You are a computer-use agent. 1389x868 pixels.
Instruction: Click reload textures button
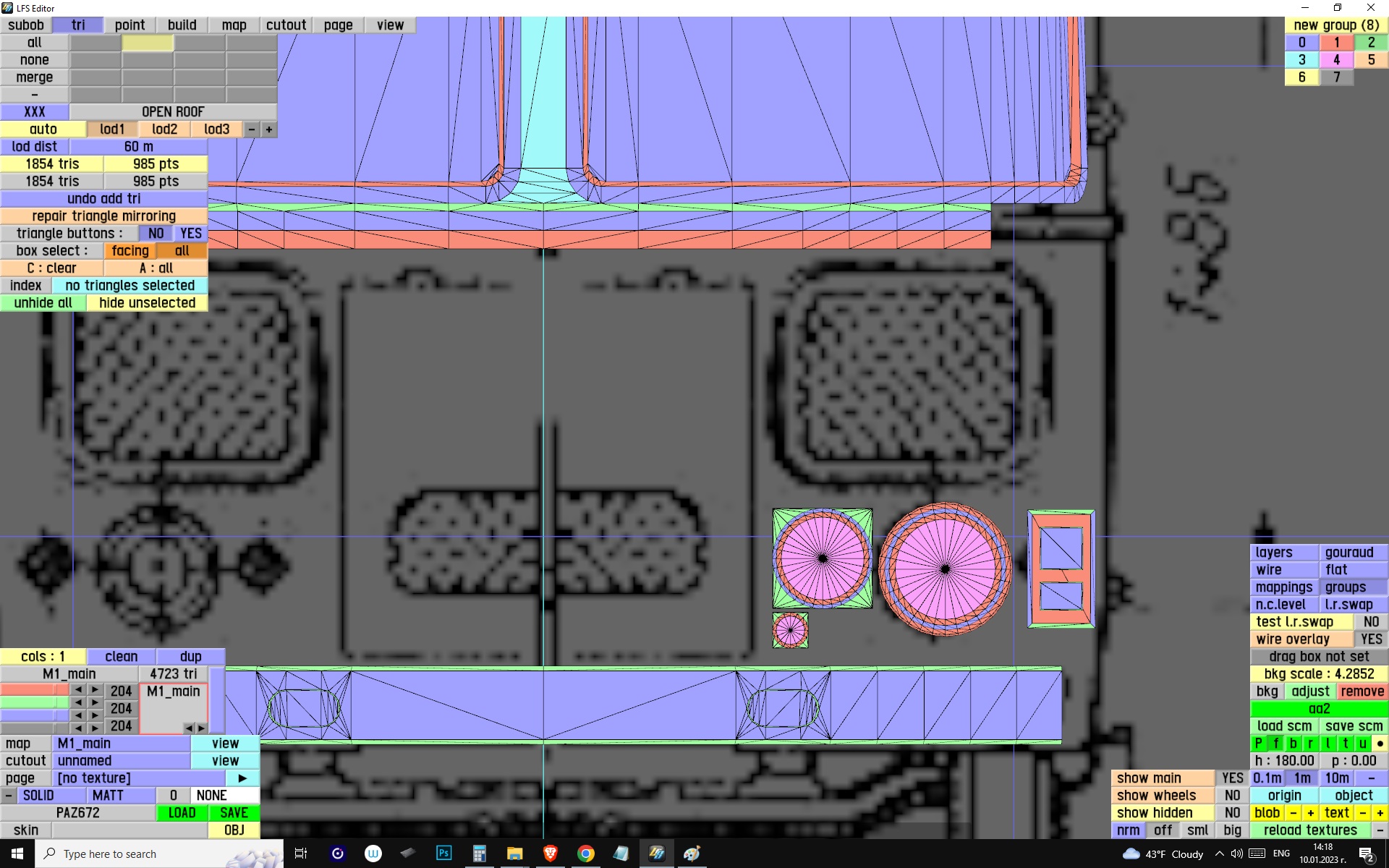[x=1310, y=830]
